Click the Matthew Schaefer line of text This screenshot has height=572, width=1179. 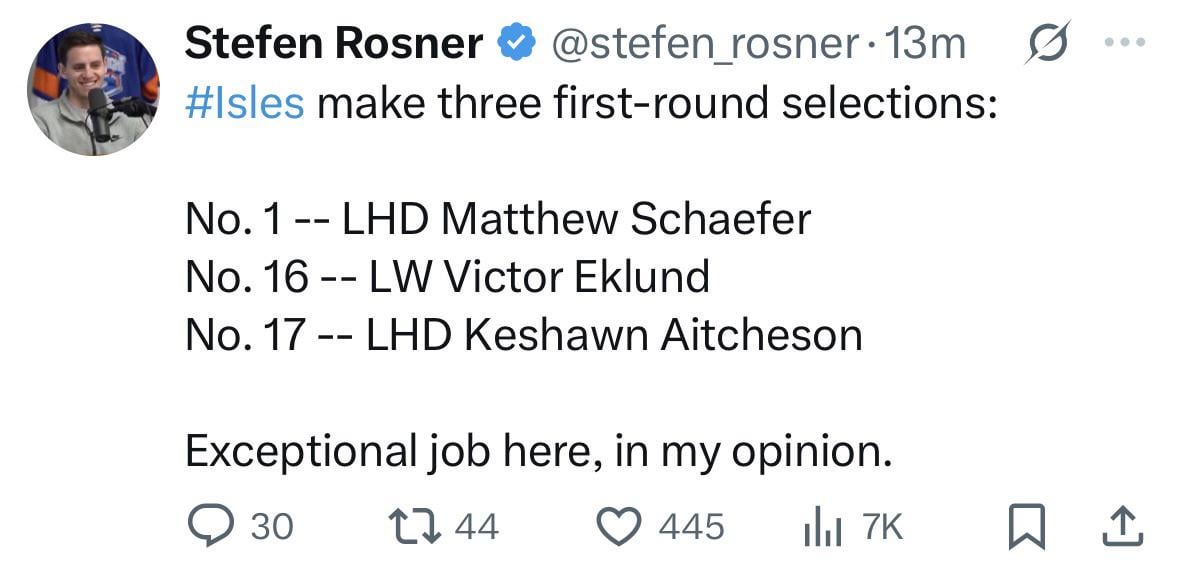coord(497,219)
